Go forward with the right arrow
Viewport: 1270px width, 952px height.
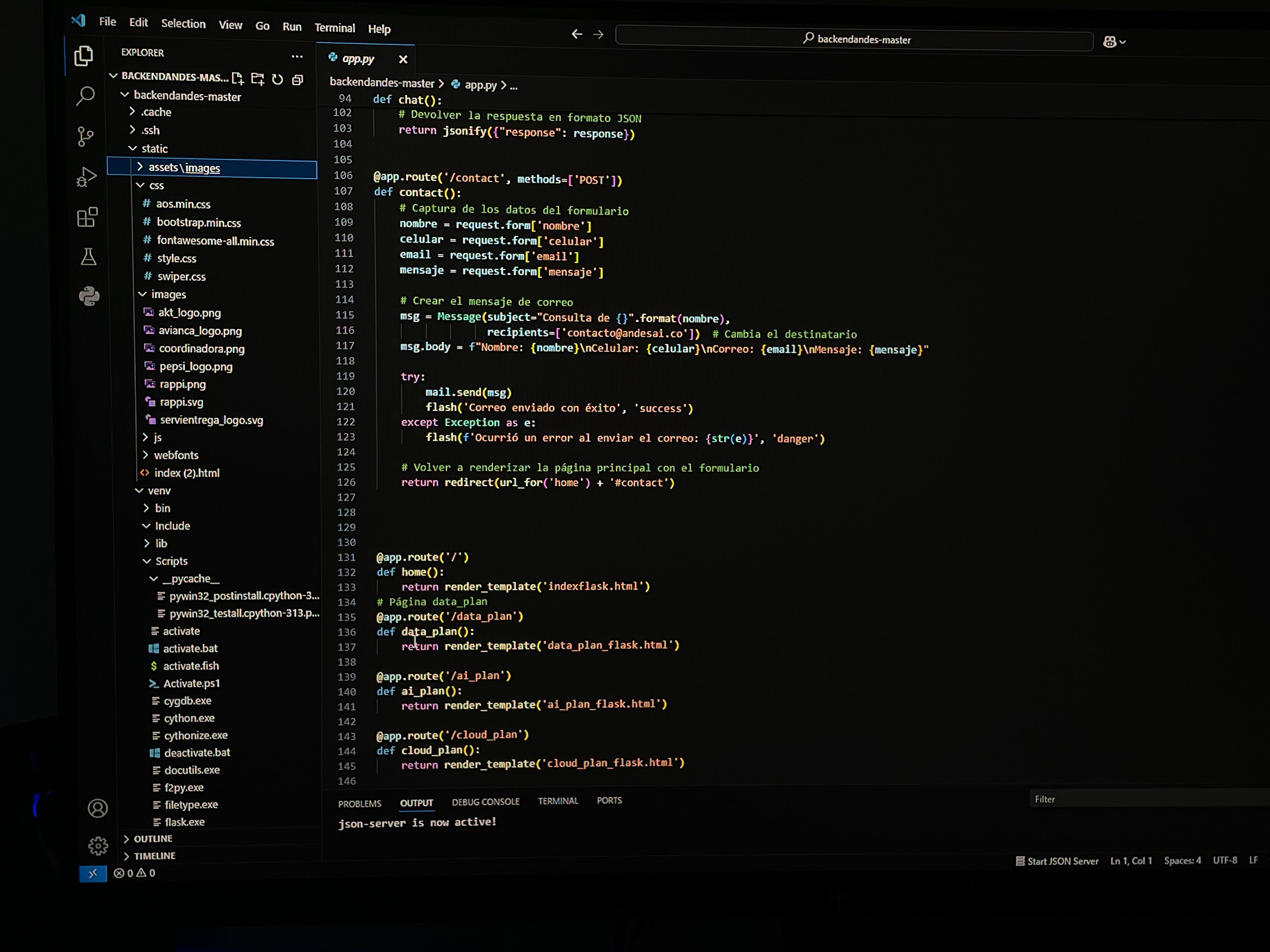click(x=598, y=34)
